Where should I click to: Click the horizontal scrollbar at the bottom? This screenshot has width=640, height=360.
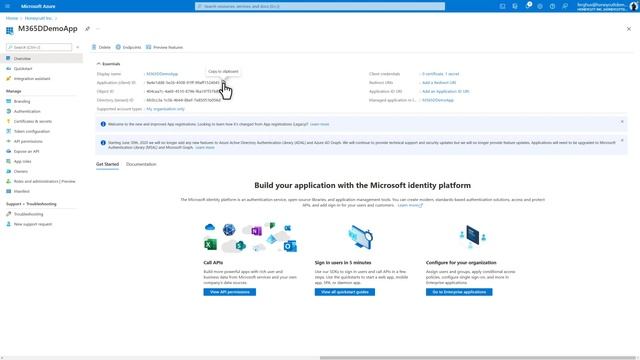point(478,358)
